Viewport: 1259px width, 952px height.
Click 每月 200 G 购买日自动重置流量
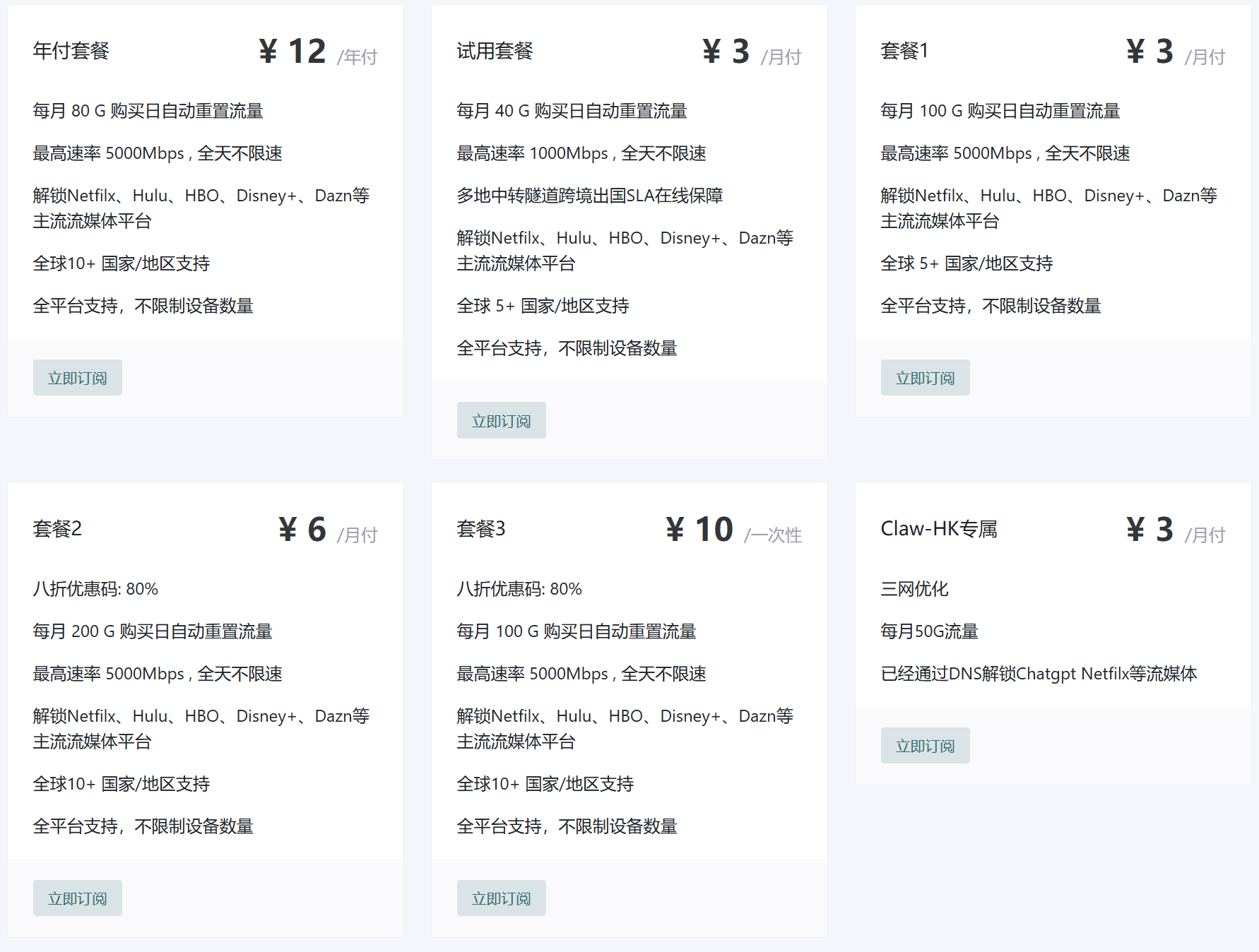[153, 631]
